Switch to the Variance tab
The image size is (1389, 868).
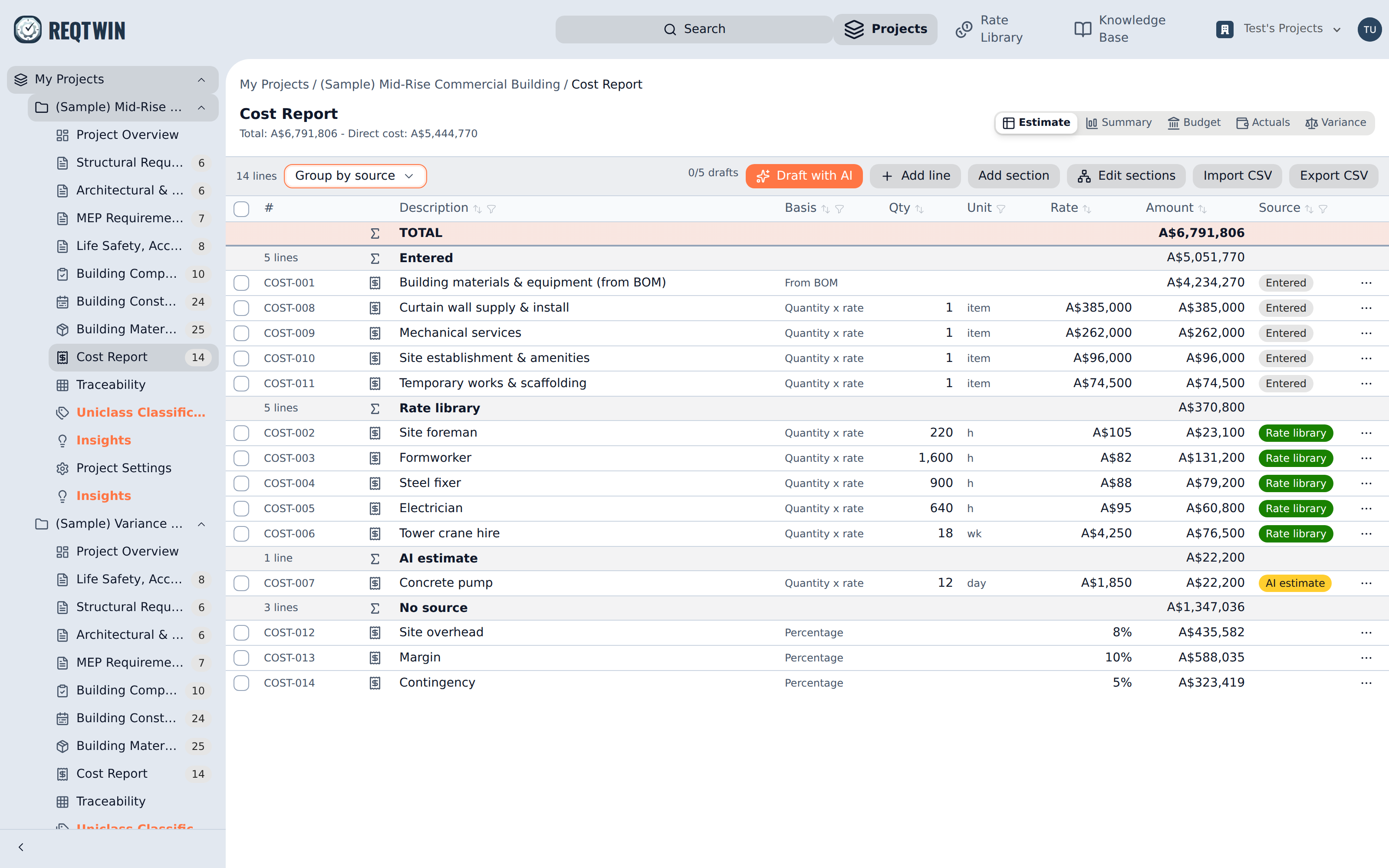point(1336,122)
